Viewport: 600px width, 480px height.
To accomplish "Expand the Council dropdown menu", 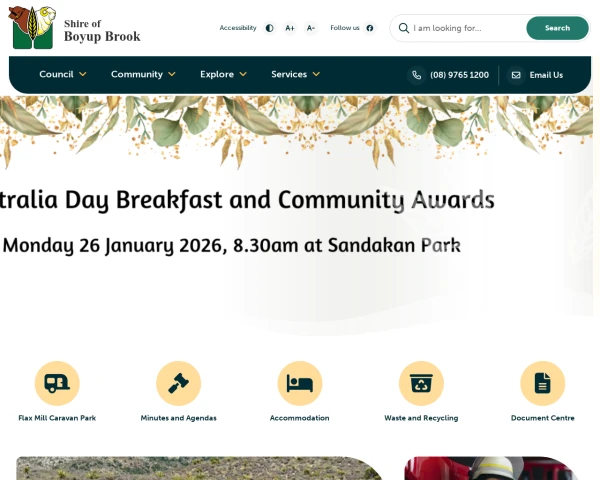I will (63, 74).
